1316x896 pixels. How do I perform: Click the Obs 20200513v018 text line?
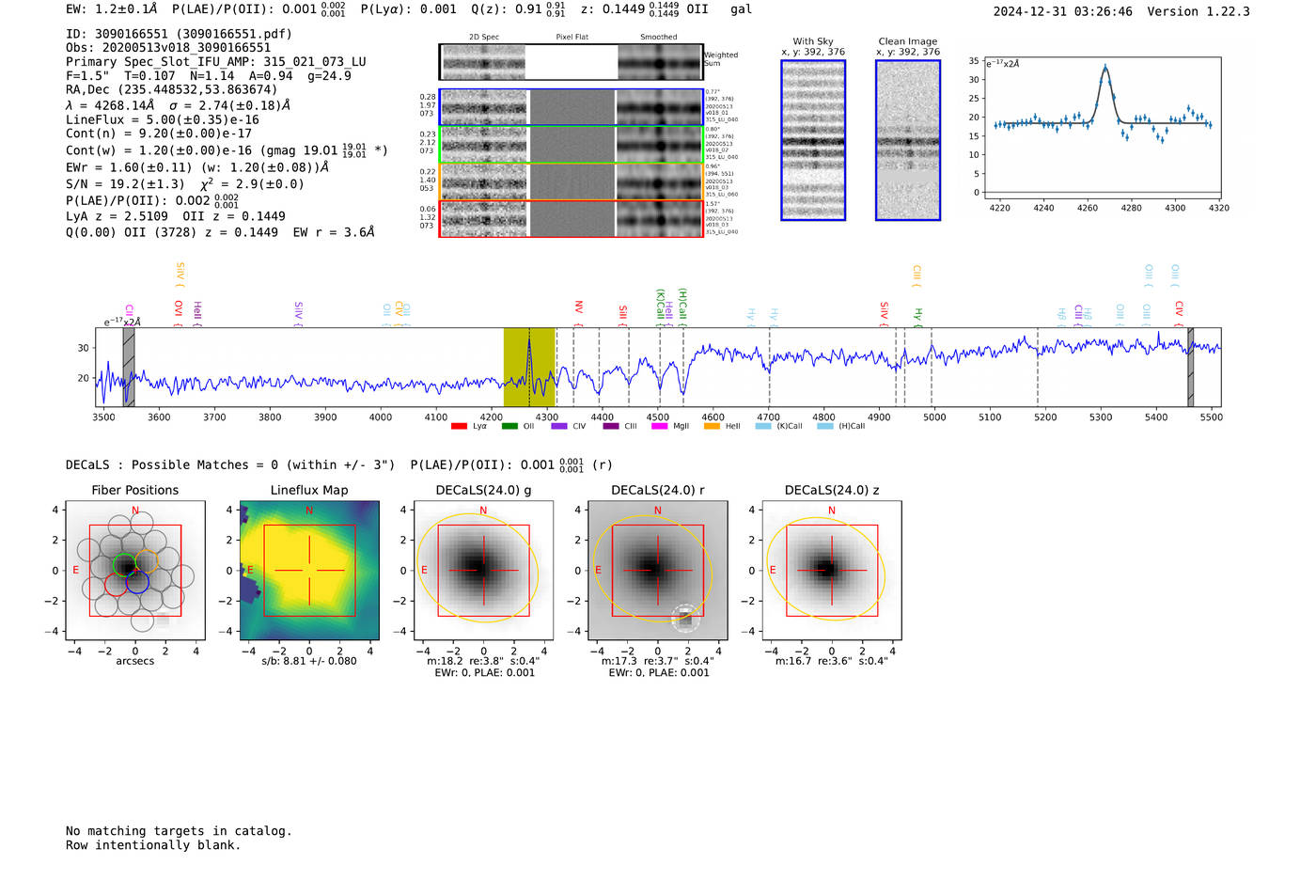tap(168, 48)
